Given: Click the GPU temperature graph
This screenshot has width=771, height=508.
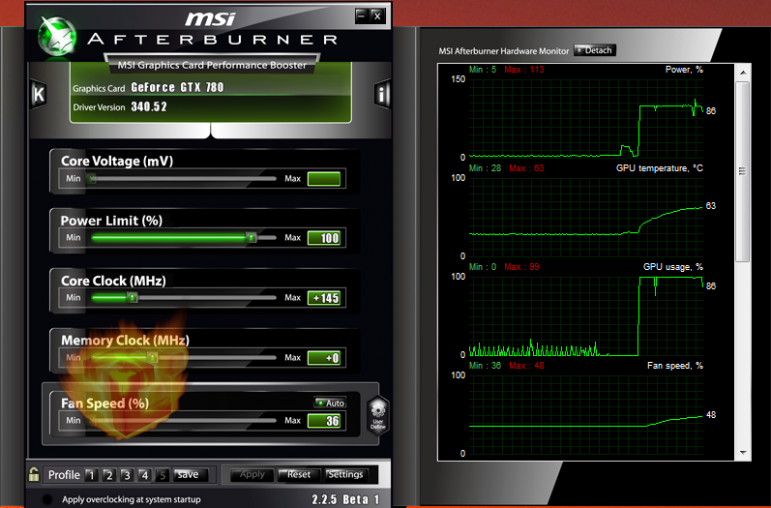Looking at the screenshot, I should [586, 217].
